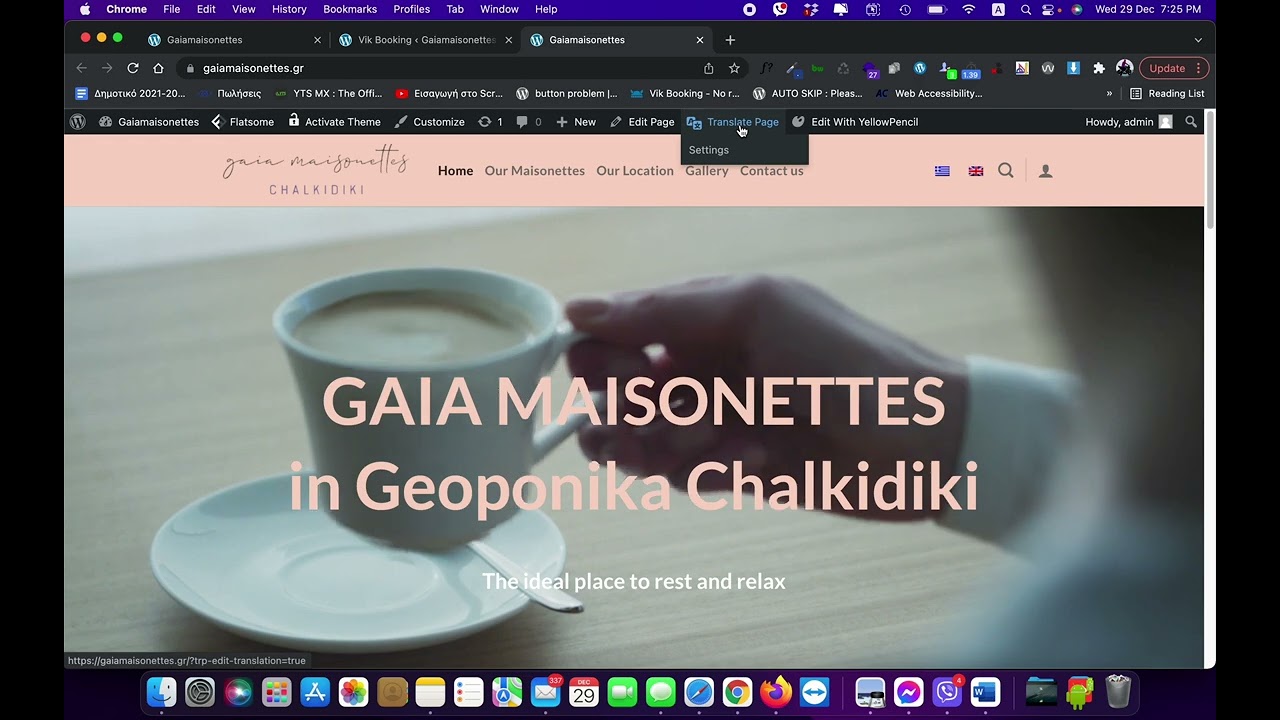This screenshot has width=1280, height=720.
Task: Open the Contact us page
Action: (x=772, y=171)
